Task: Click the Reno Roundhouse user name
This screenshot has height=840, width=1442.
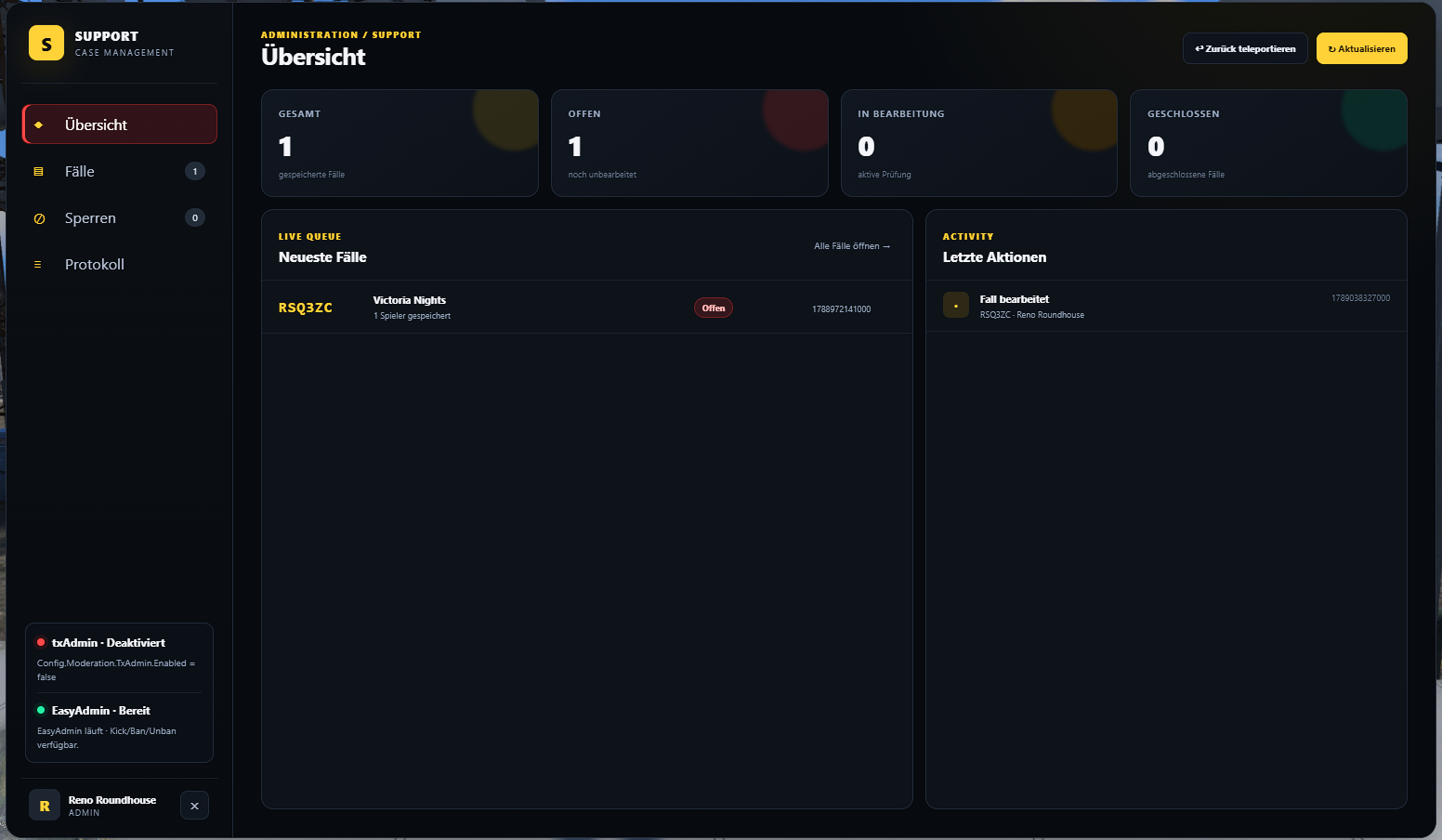Action: (x=112, y=800)
